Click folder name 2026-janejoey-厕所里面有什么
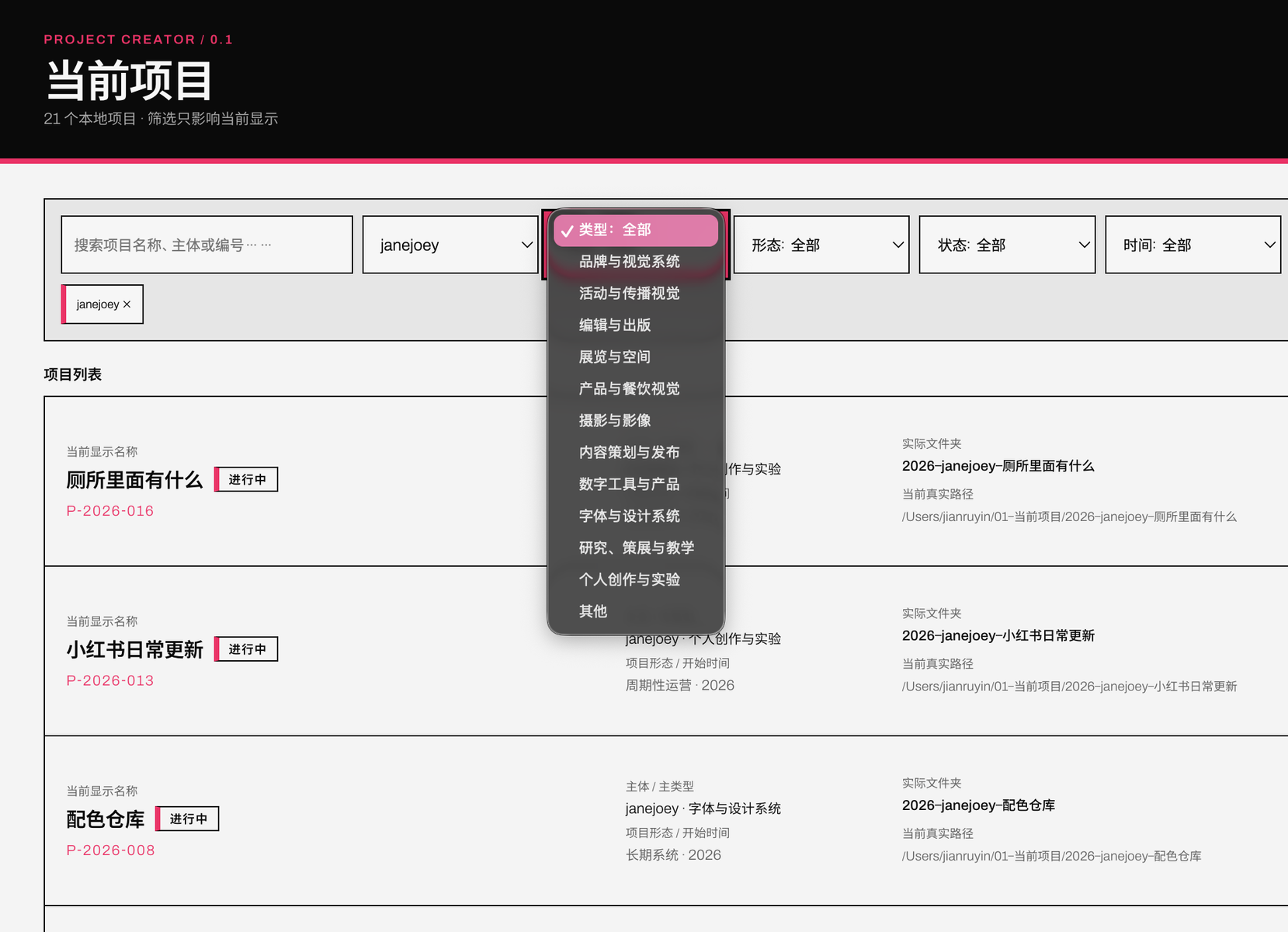This screenshot has height=932, width=1288. tap(998, 466)
